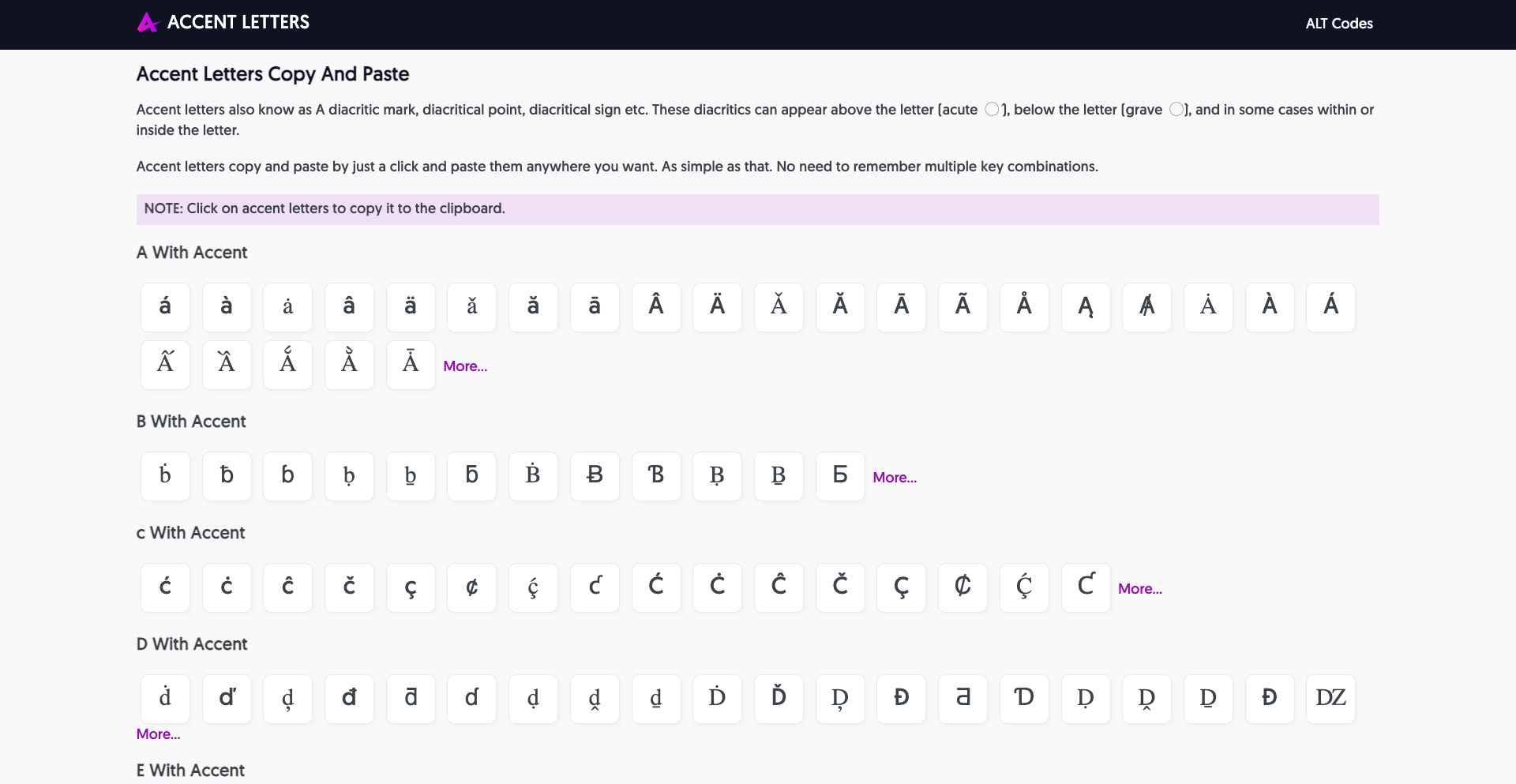Viewport: 1516px width, 784px height.
Task: Copy the Å accent letter
Action: tap(1024, 307)
